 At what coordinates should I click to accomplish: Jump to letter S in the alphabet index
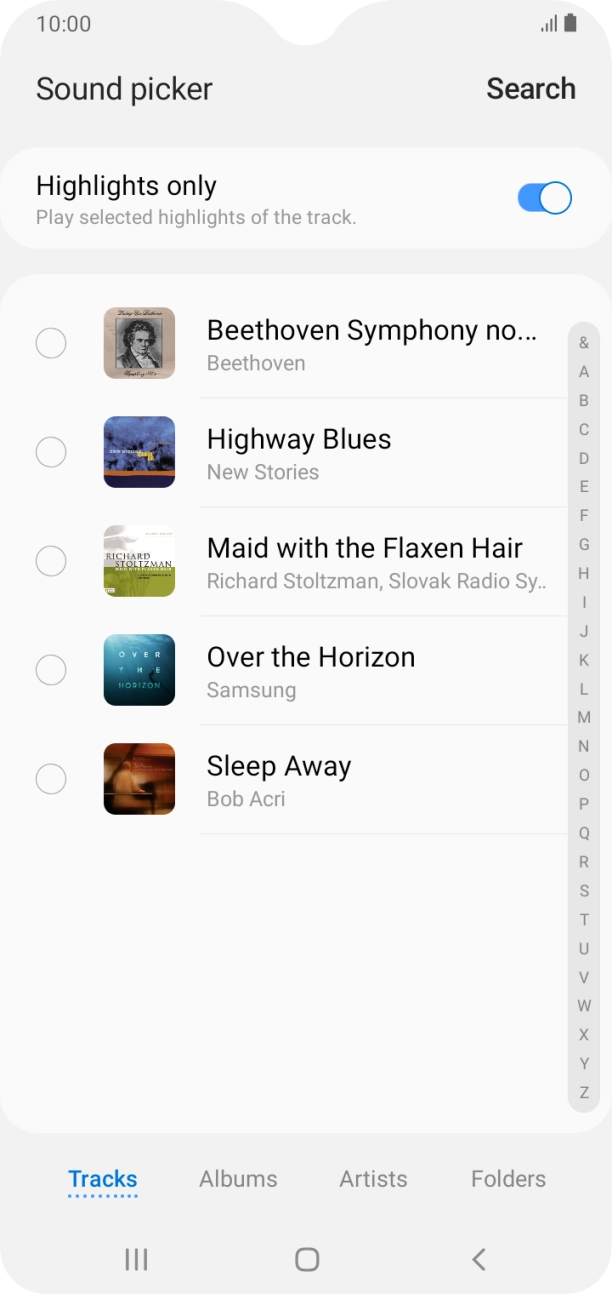pyautogui.click(x=582, y=888)
